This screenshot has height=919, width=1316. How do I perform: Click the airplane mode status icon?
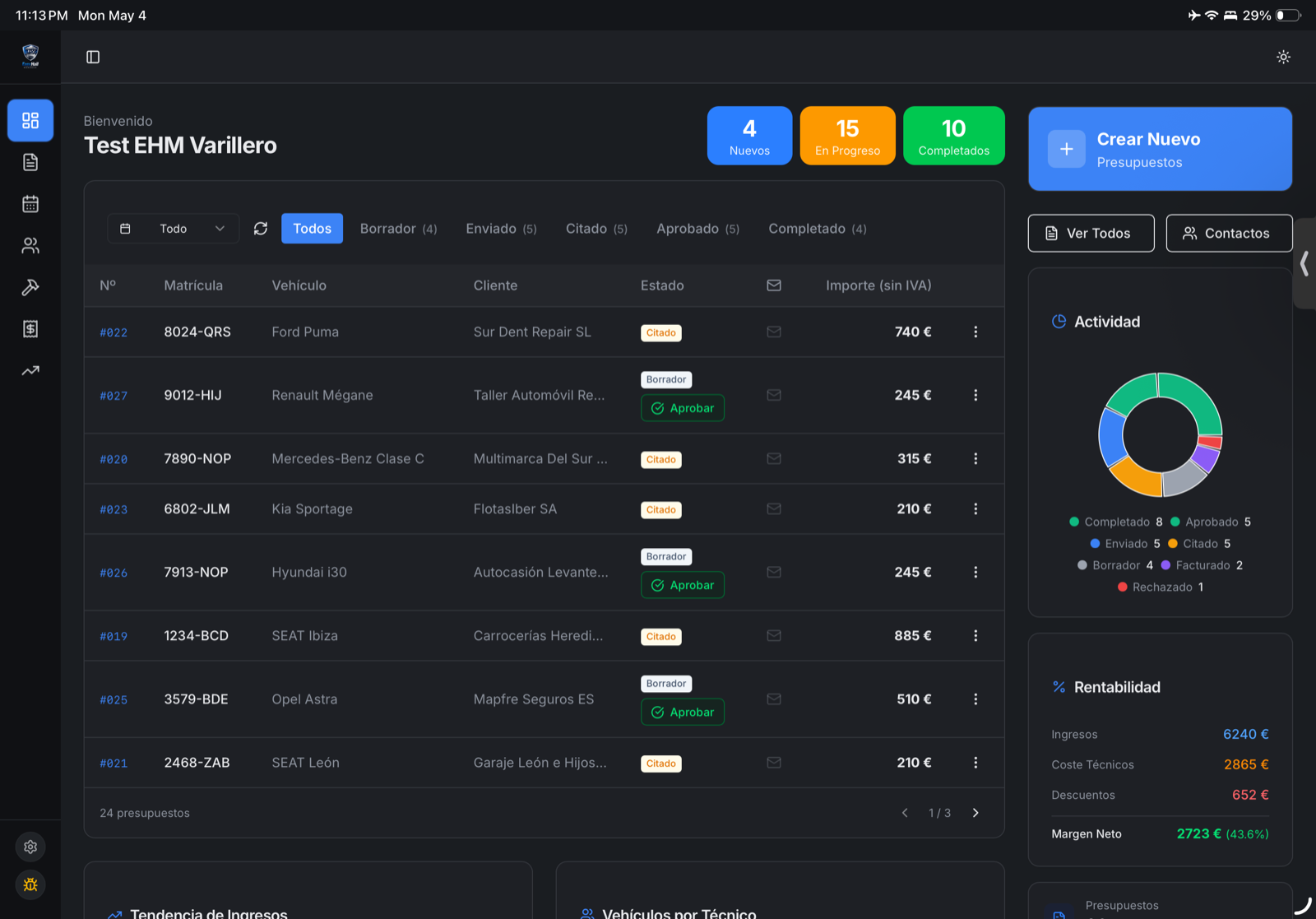coord(1193,15)
